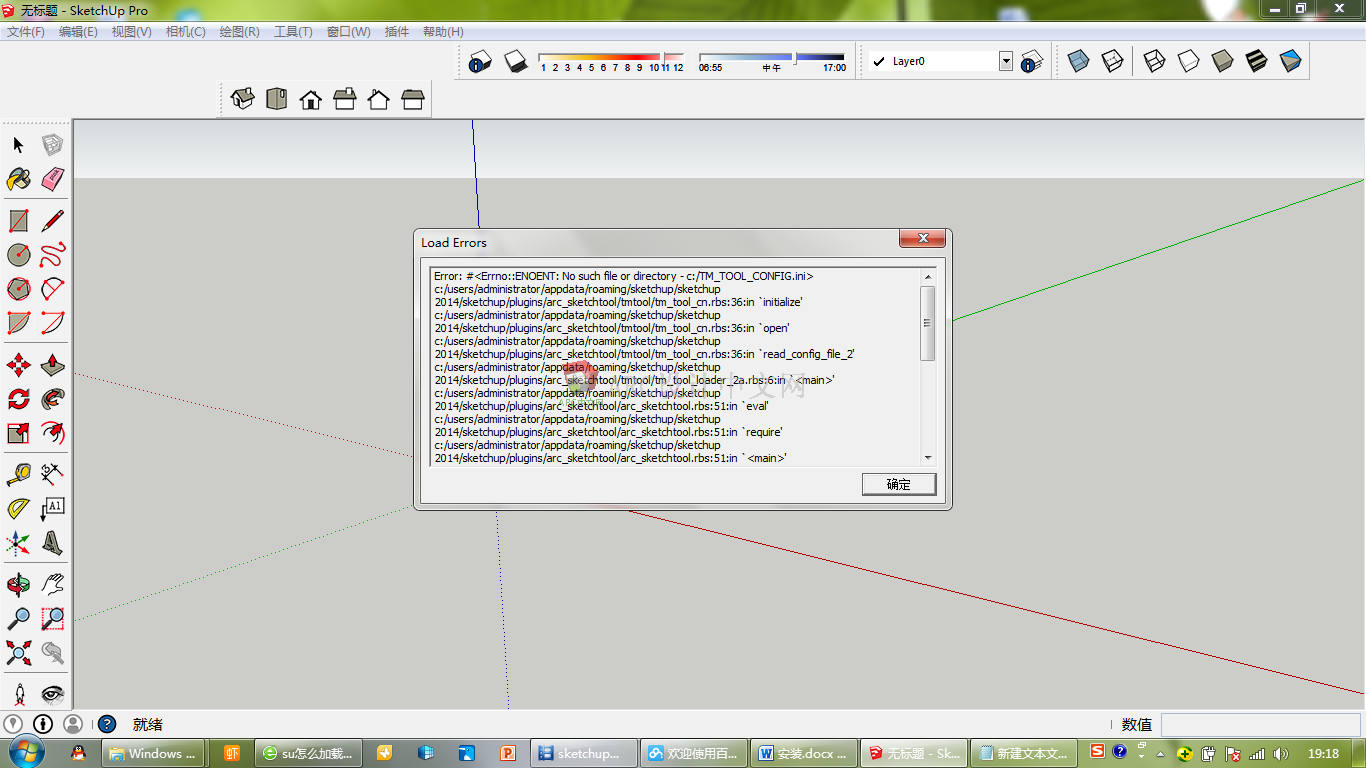Screen dimensions: 1366x768
Task: Click the geo-location status bar icon
Action: (x=12, y=724)
